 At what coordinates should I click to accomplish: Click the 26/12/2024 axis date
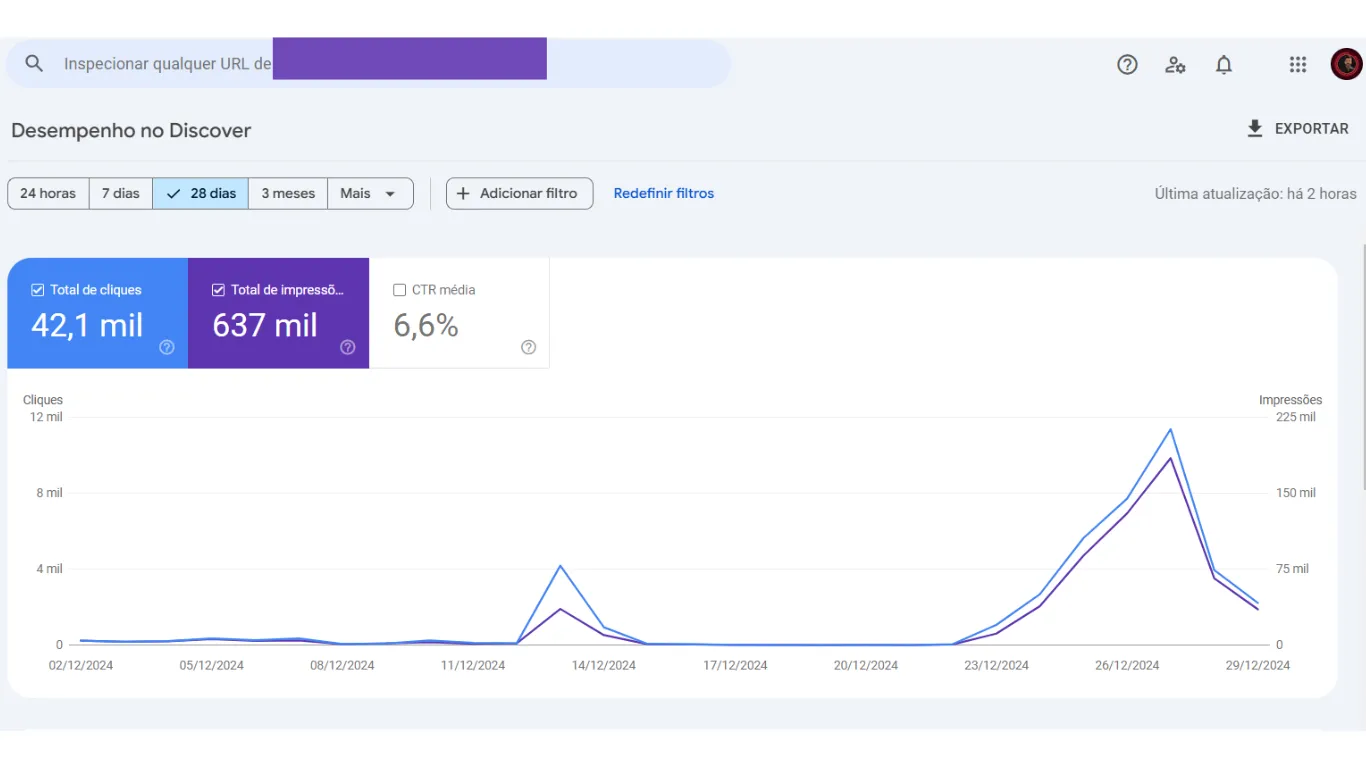1127,666
